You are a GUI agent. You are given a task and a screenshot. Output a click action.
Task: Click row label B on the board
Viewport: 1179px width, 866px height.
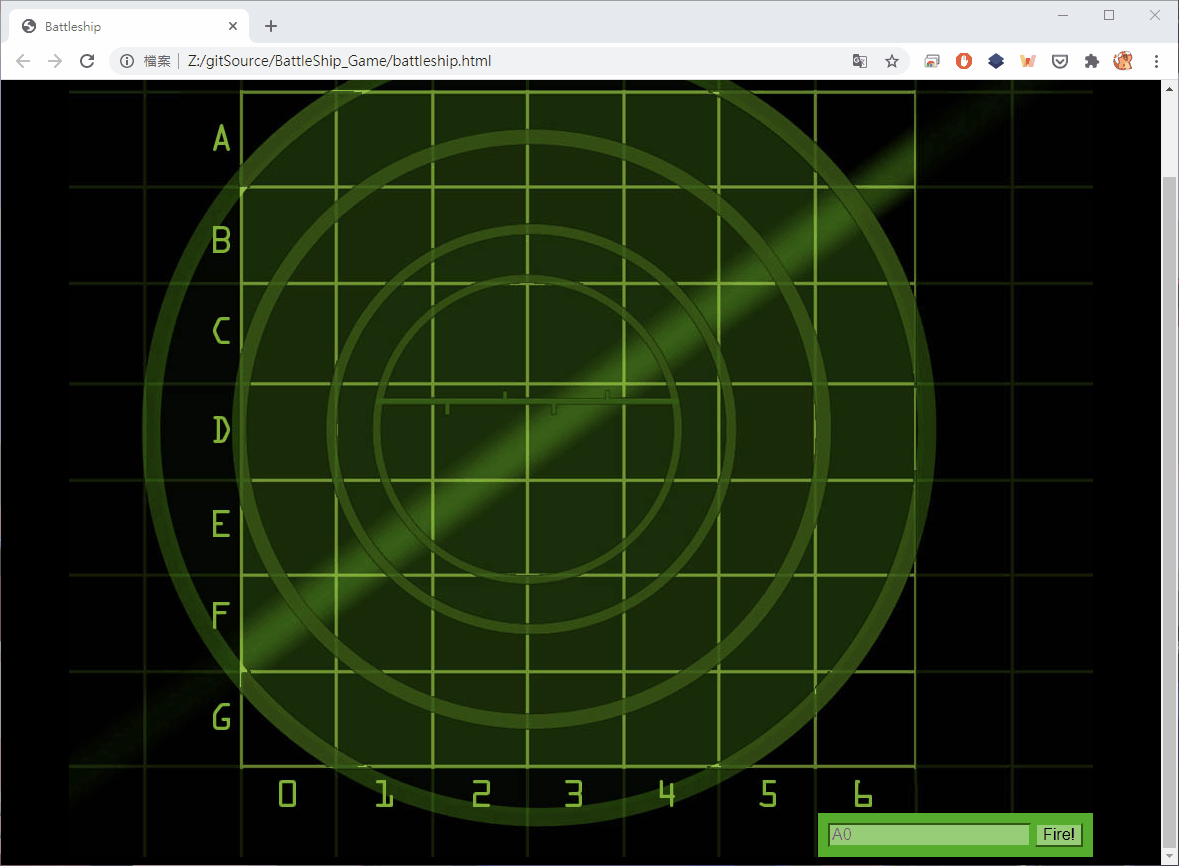pos(221,240)
